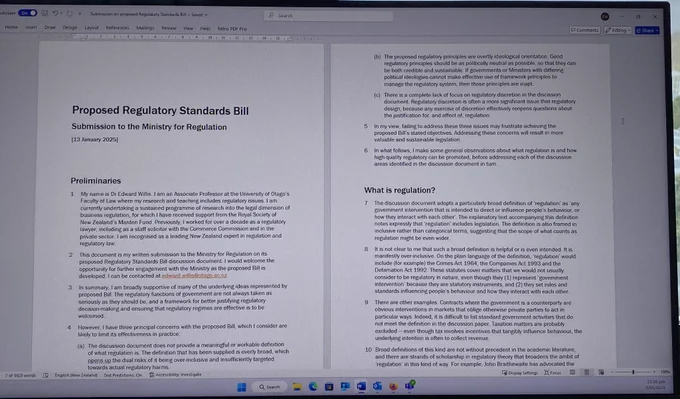Screen dimensions: 680x399
Task: Click the Redo/Repeat icon
Action: click(x=69, y=14)
